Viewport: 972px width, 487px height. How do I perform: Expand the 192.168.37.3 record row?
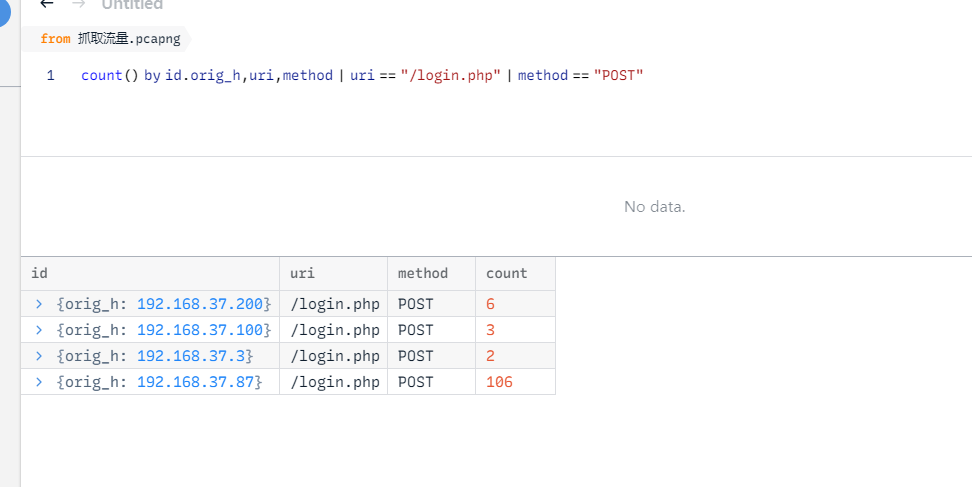tap(39, 356)
